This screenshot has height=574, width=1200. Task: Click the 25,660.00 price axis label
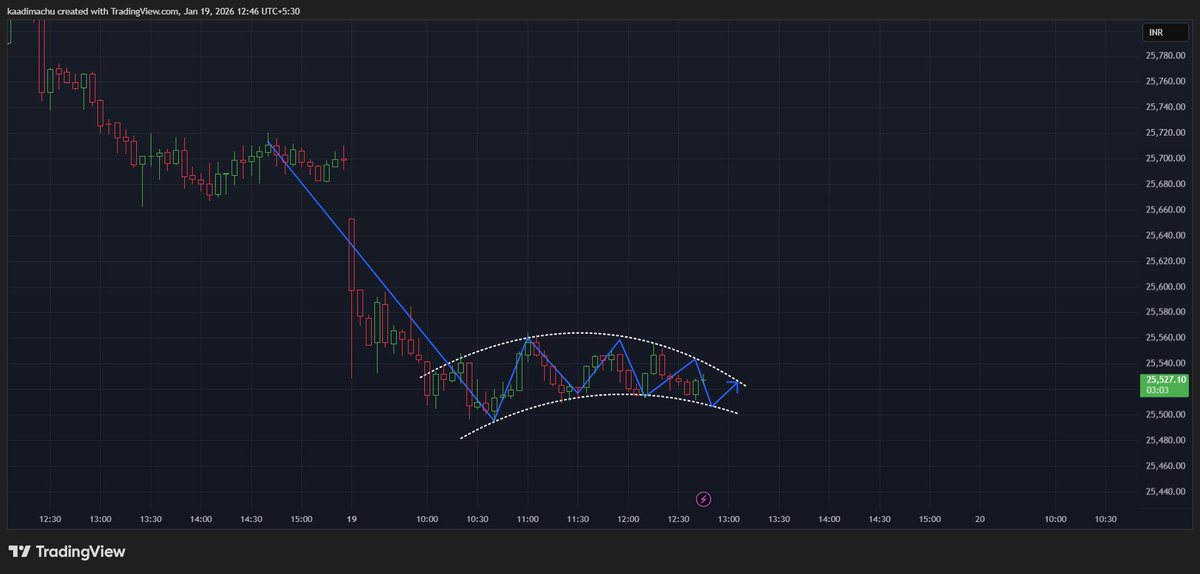(x=1165, y=210)
